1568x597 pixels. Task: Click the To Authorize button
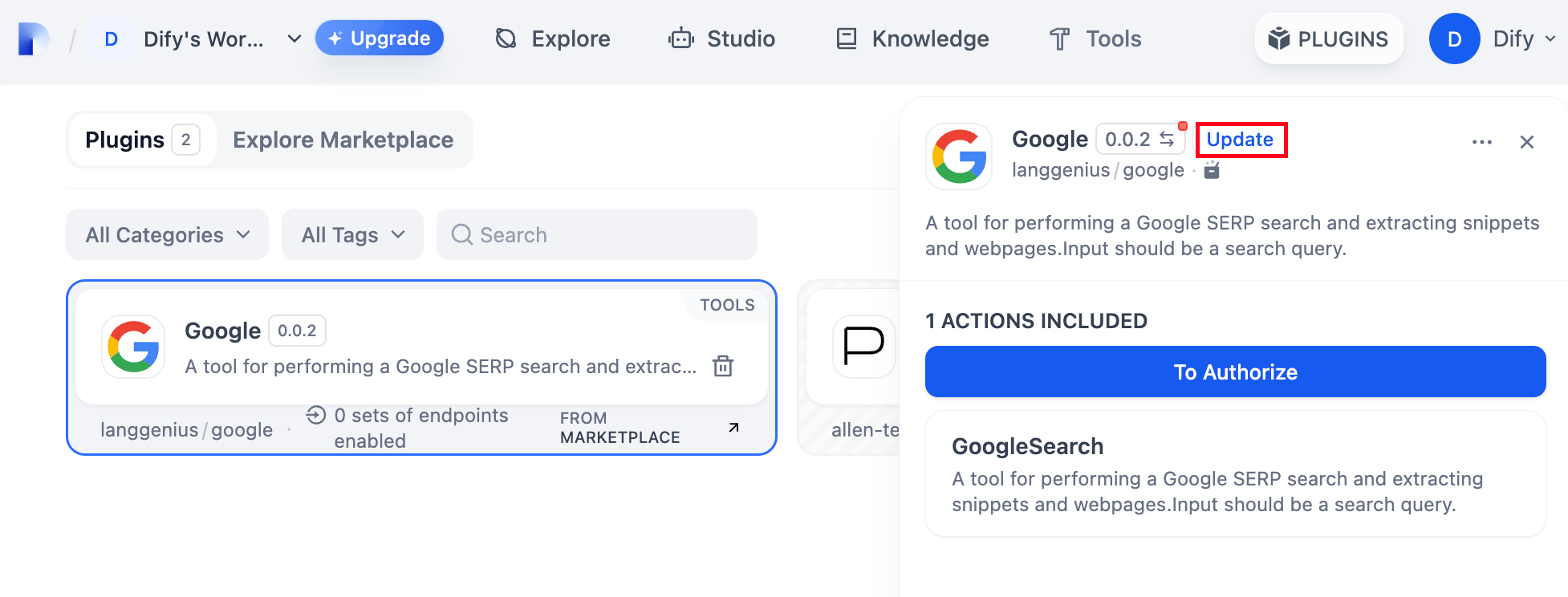pyautogui.click(x=1235, y=372)
